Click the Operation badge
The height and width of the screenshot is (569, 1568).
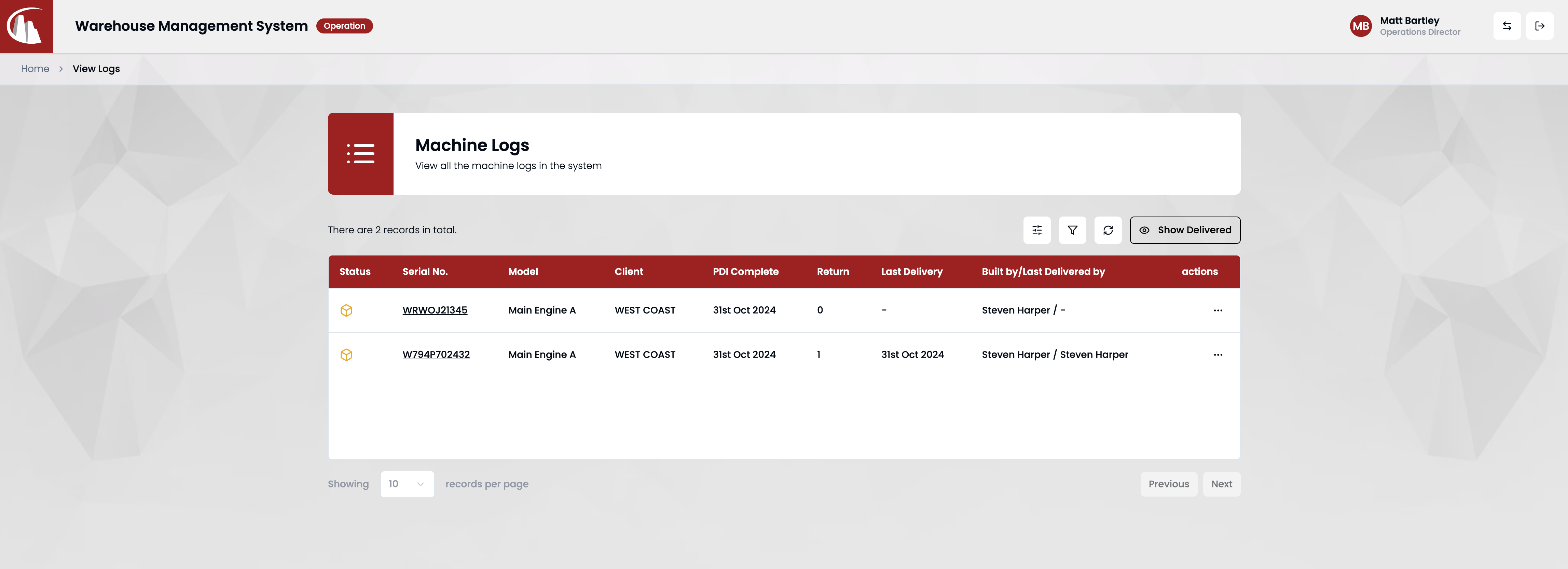[345, 26]
